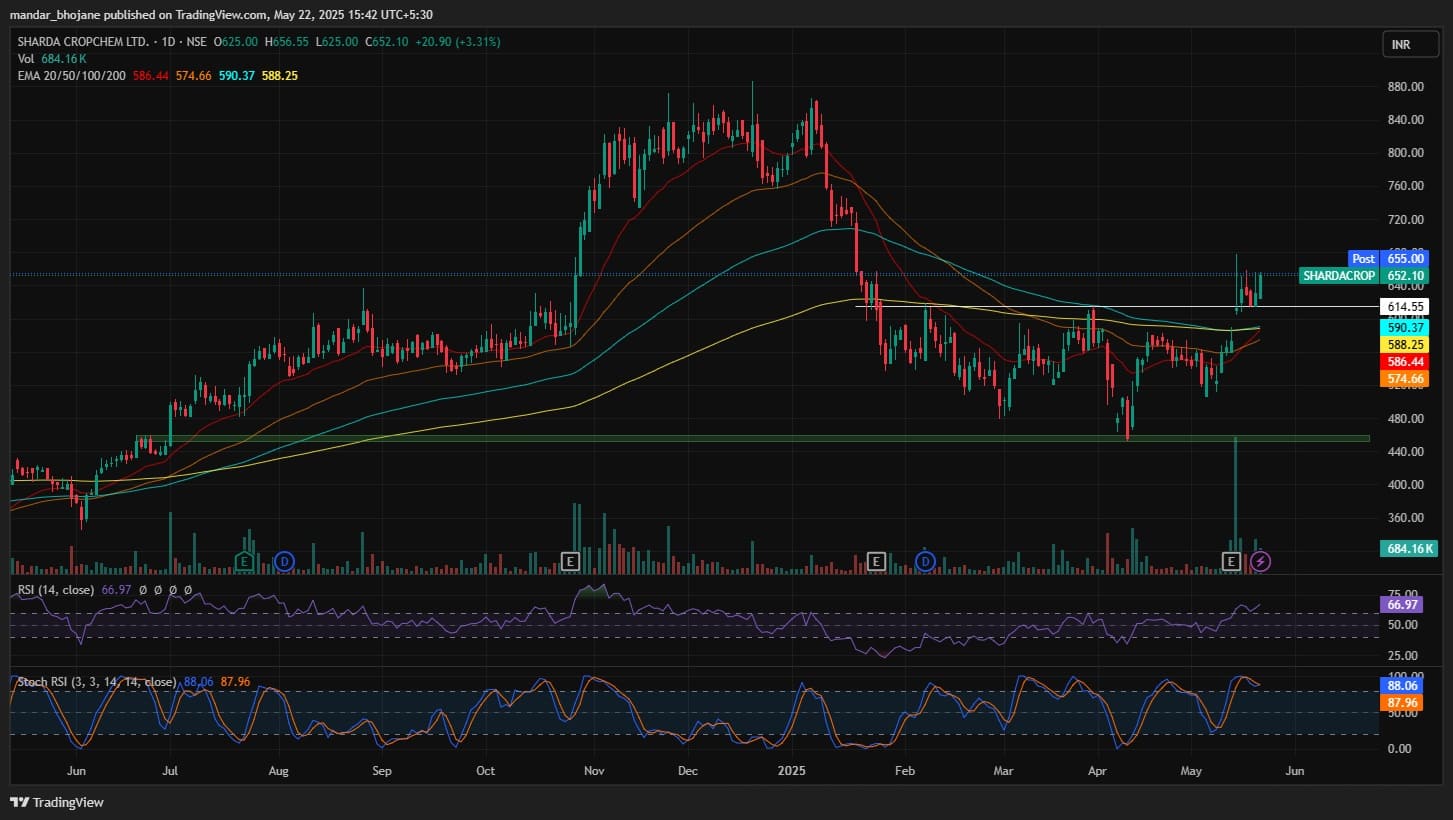Click the green earnings marker near August
Screen dimensions: 1453x820
pos(244,561)
